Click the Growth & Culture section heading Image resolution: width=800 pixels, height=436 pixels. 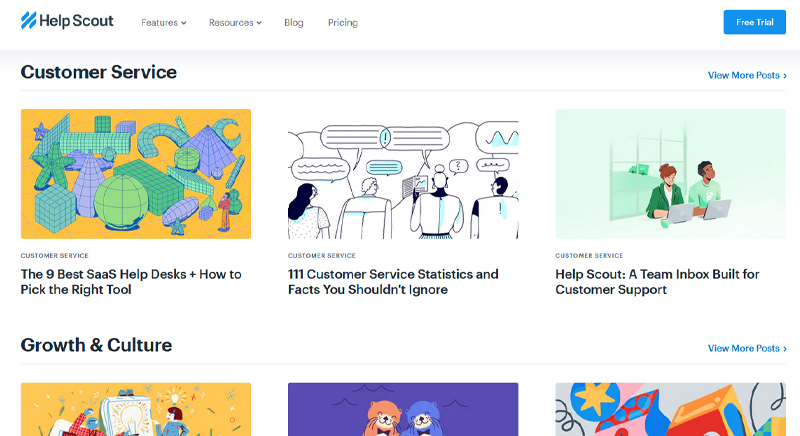coord(96,345)
